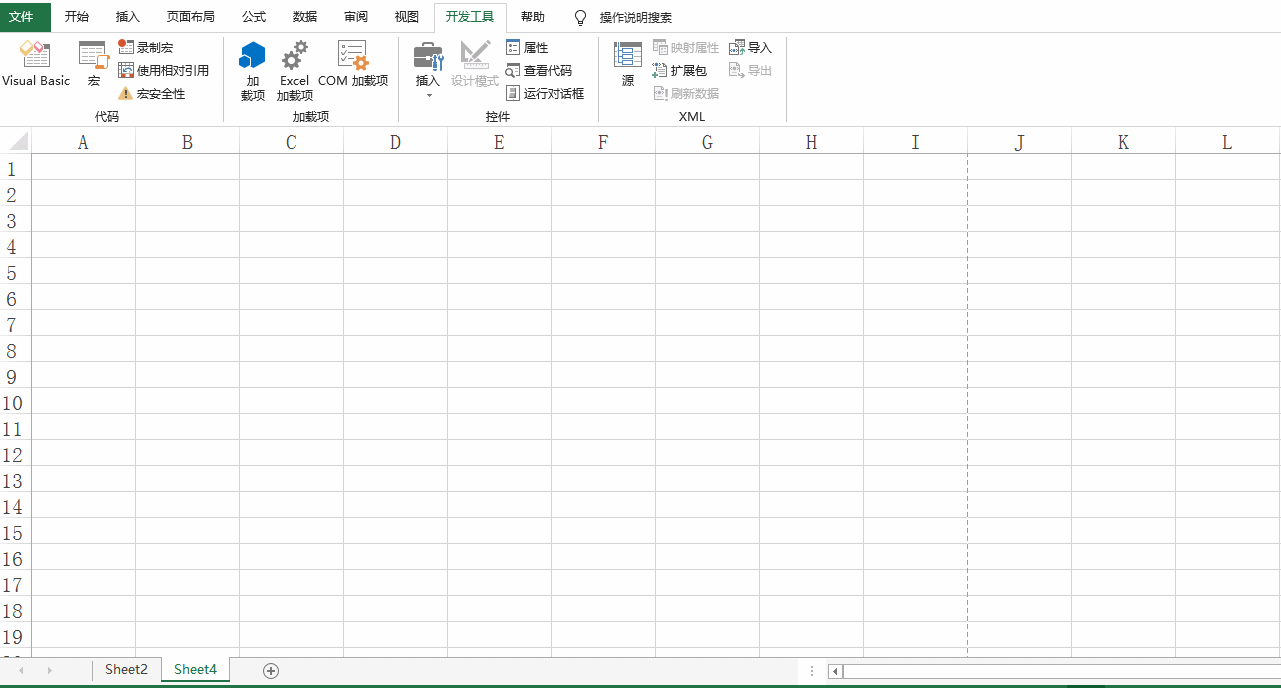Open the 文件 menu

[23, 17]
